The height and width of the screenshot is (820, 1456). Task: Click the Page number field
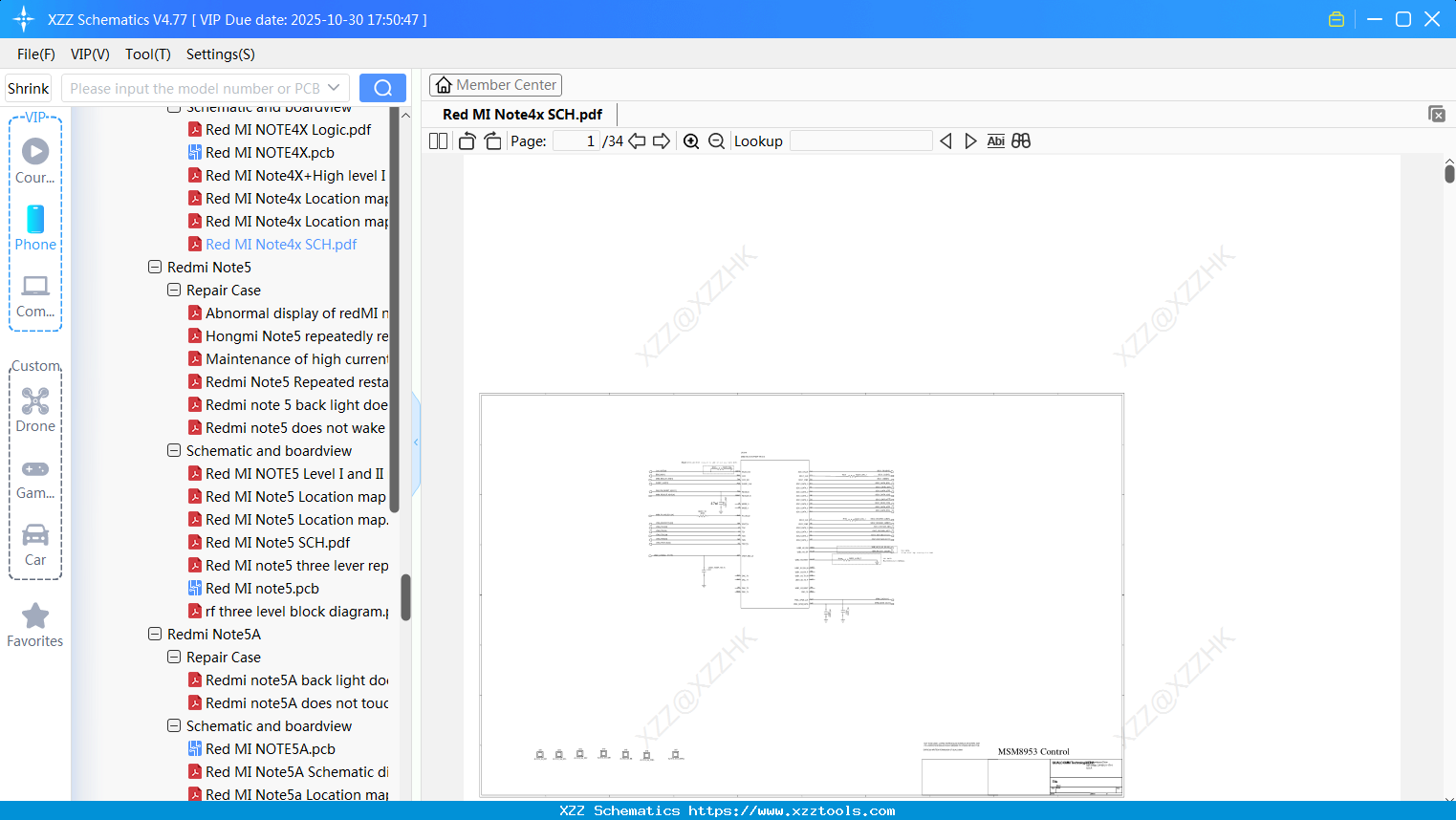[x=576, y=141]
